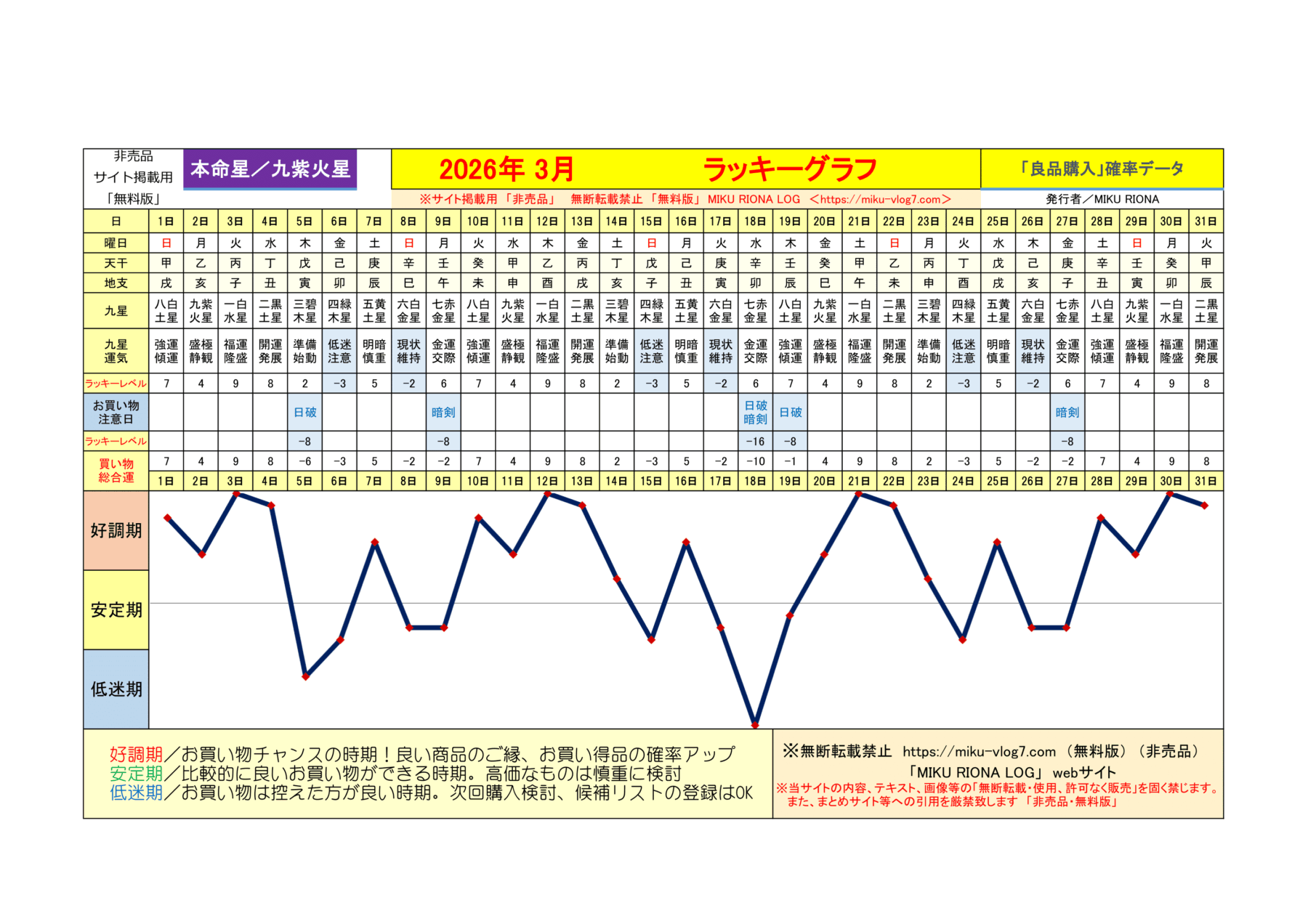Image resolution: width=1308 pixels, height=924 pixels.
Task: Select the 日破 暗剣 cell under 18日
Action: pos(755,412)
